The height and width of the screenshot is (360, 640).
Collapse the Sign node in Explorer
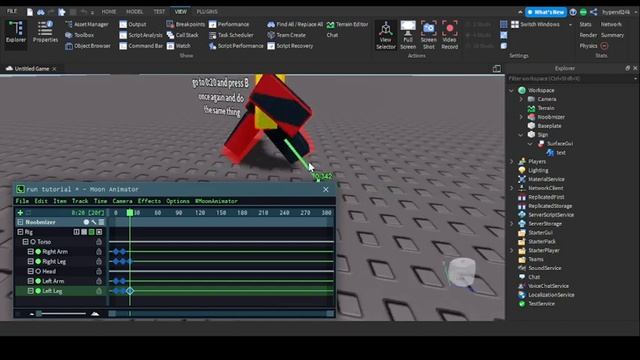coord(521,135)
